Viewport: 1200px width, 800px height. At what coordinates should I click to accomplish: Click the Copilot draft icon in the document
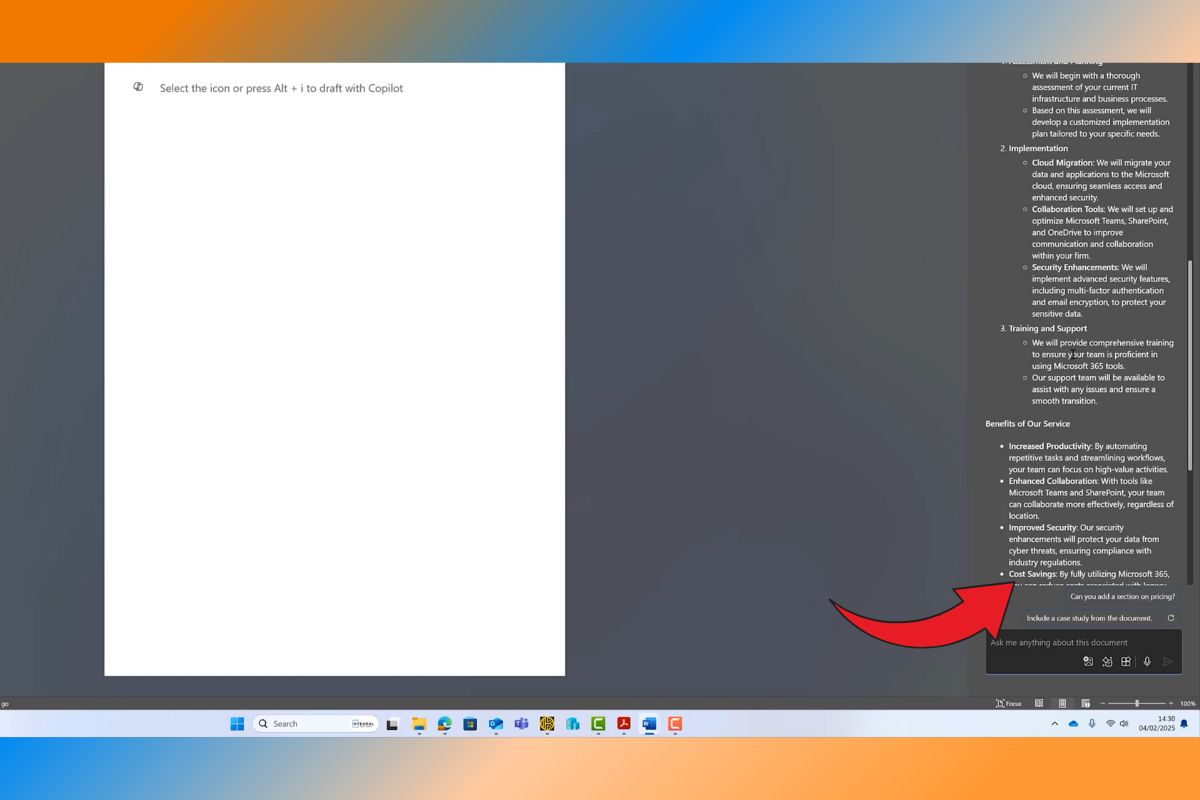click(138, 87)
